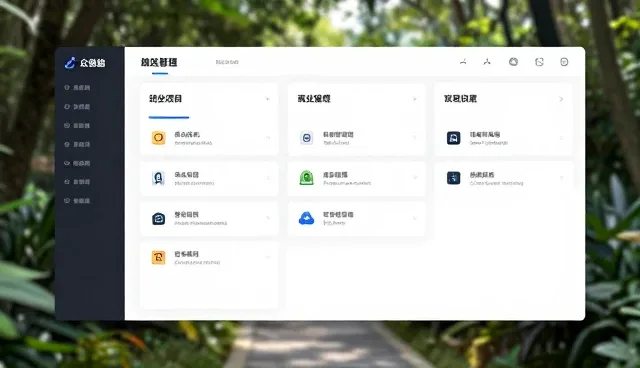640x368 pixels.
Task: Click the chevron on the rocket icon card
Action: [x=268, y=178]
